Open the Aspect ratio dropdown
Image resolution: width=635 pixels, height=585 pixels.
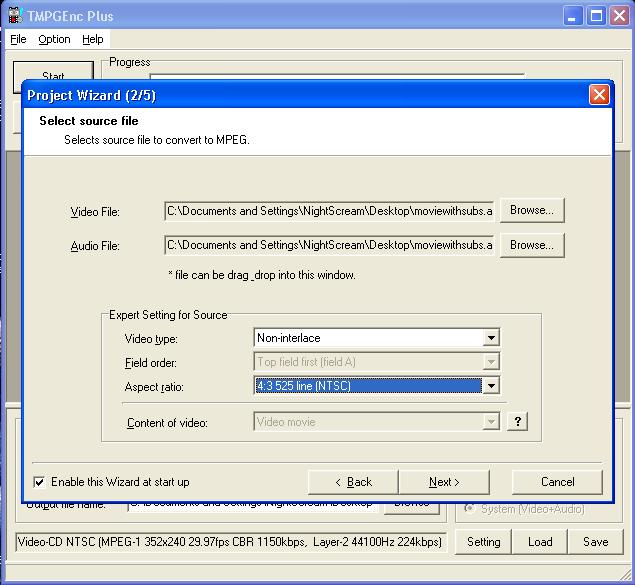pyautogui.click(x=491, y=385)
